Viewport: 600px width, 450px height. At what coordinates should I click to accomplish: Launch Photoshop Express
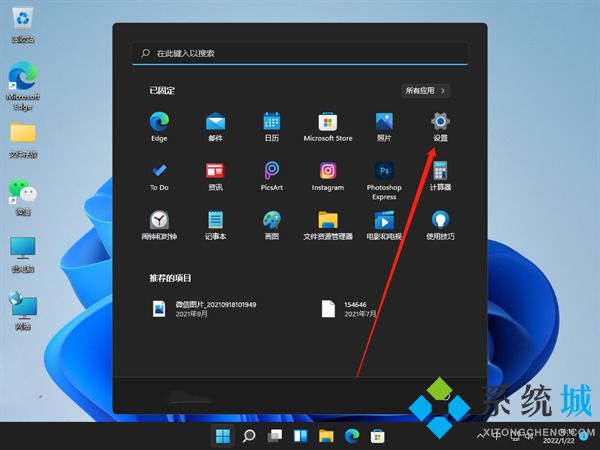tap(384, 181)
